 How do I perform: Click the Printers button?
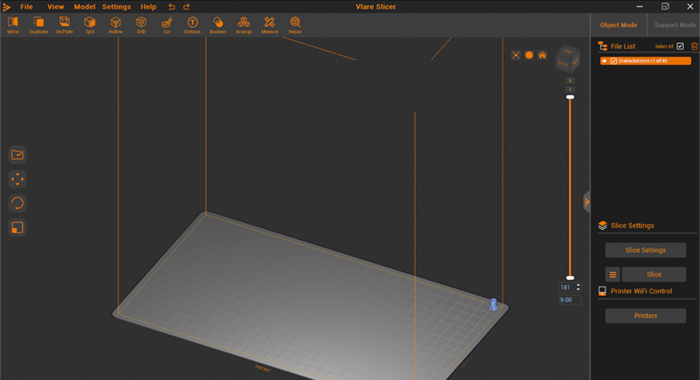(646, 316)
